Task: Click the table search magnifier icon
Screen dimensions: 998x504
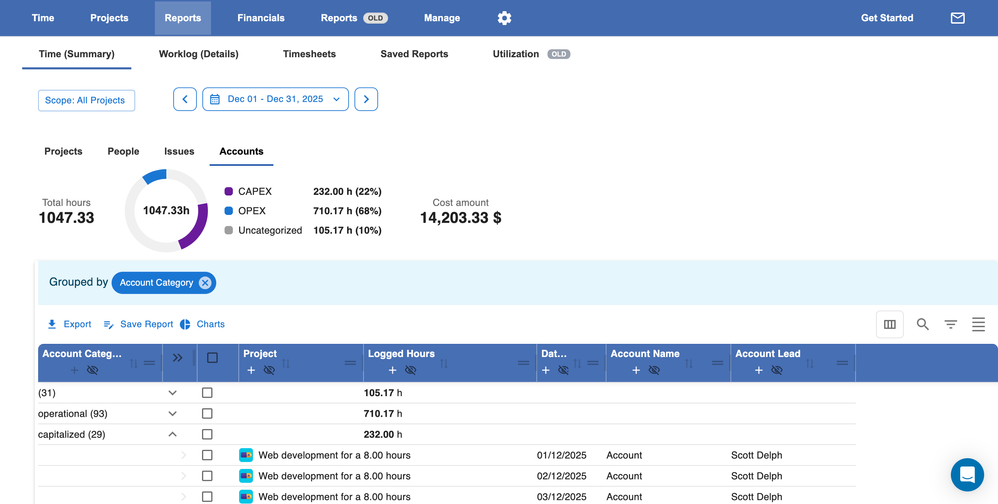Action: point(922,324)
